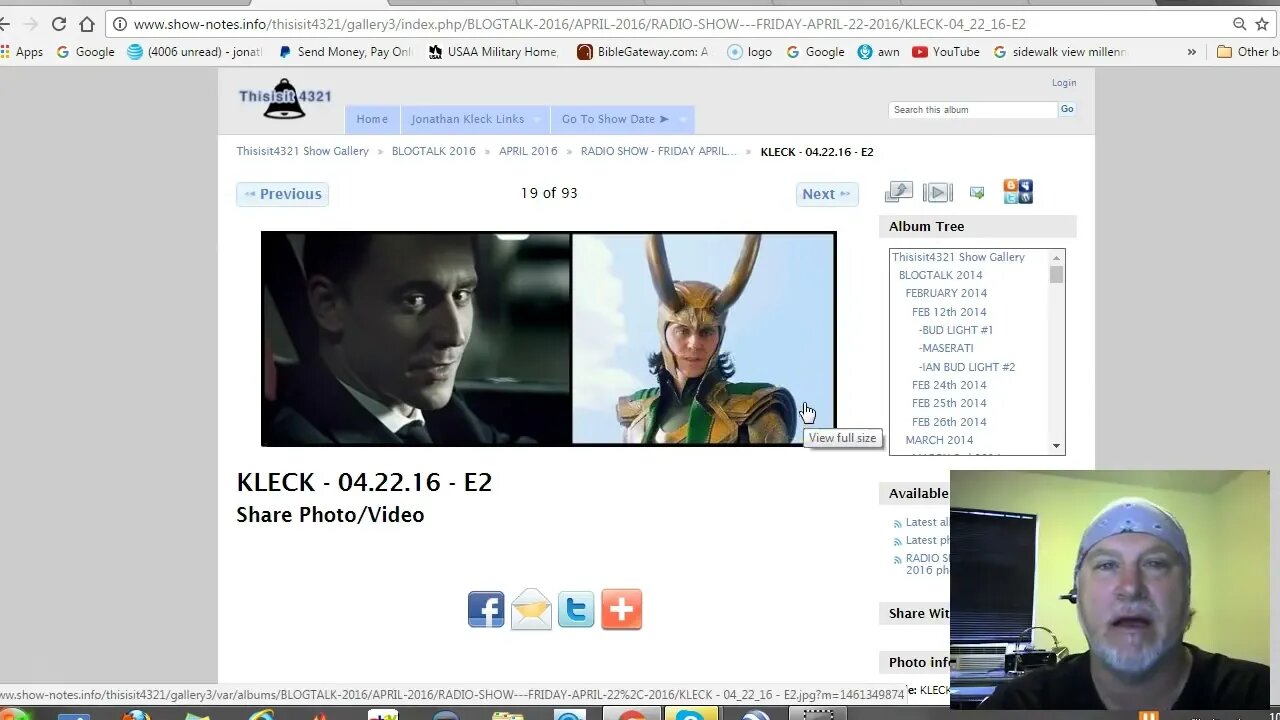Image resolution: width=1280 pixels, height=720 pixels.
Task: Select Thisisit4321 Show Gallery in album tree
Action: (x=958, y=257)
